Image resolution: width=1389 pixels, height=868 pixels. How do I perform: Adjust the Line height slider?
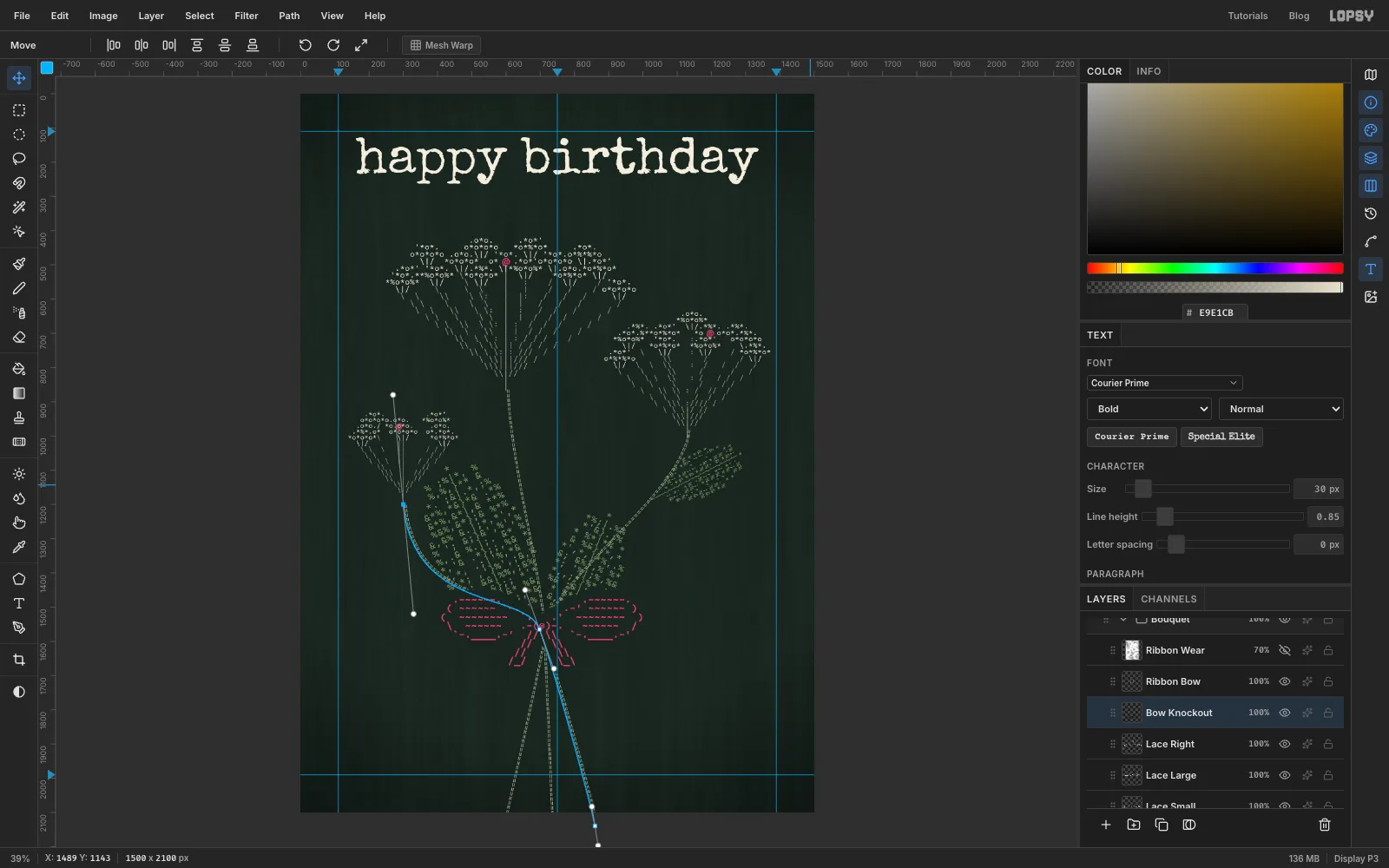pyautogui.click(x=1222, y=516)
